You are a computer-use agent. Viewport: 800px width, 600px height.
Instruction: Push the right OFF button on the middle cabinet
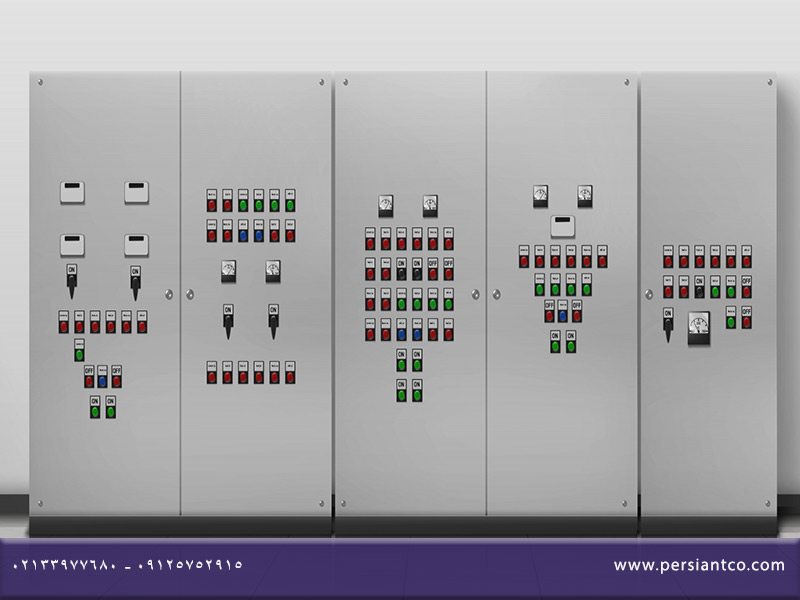[448, 269]
